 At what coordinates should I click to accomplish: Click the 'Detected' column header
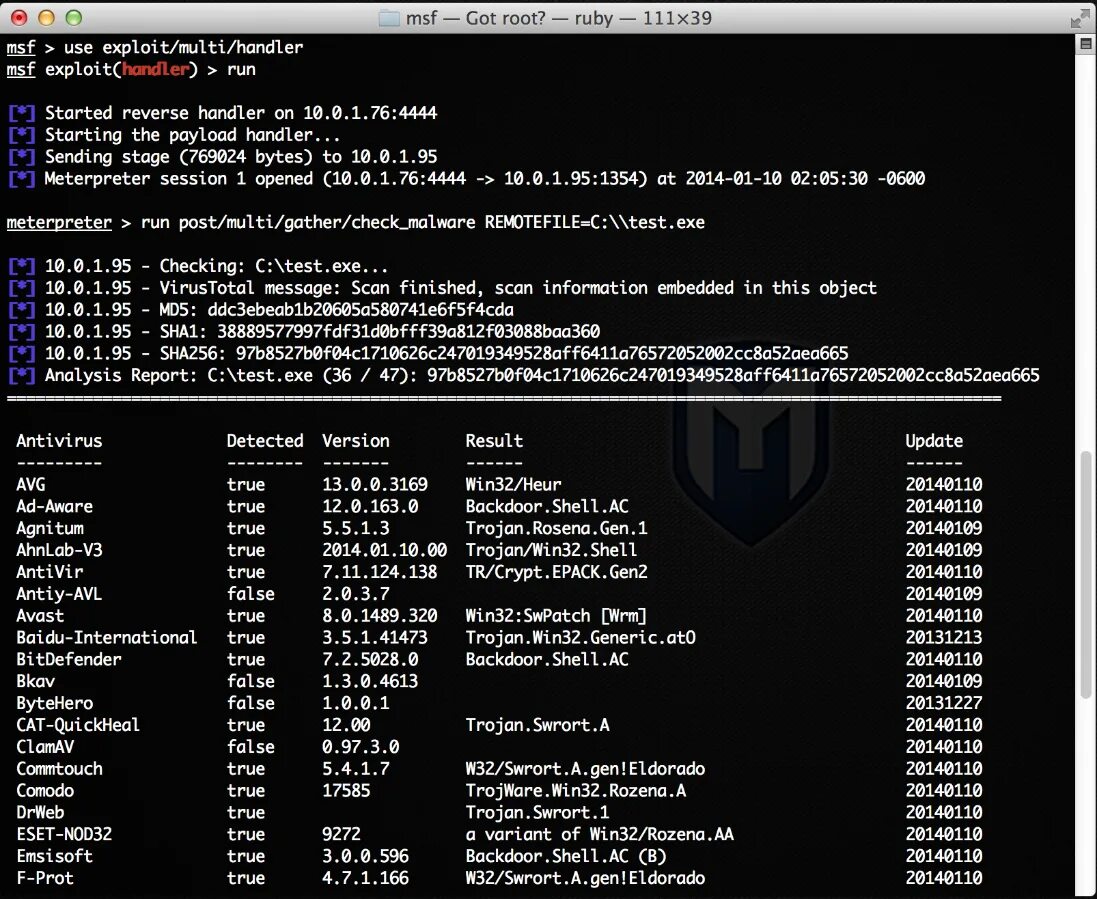[264, 440]
